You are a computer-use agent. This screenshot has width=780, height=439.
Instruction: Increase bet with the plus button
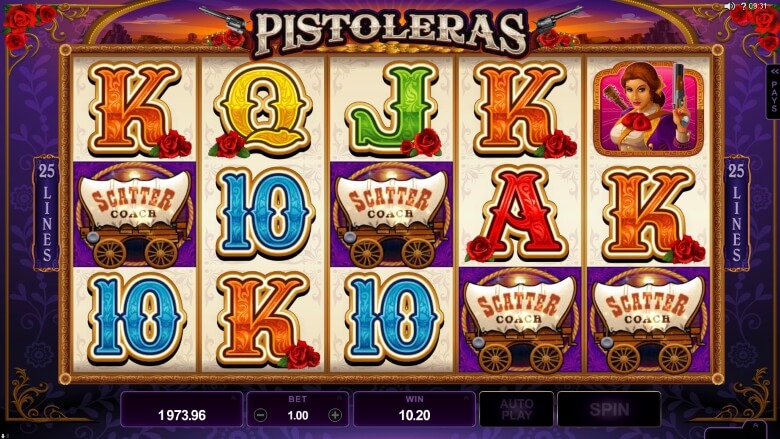[x=335, y=415]
